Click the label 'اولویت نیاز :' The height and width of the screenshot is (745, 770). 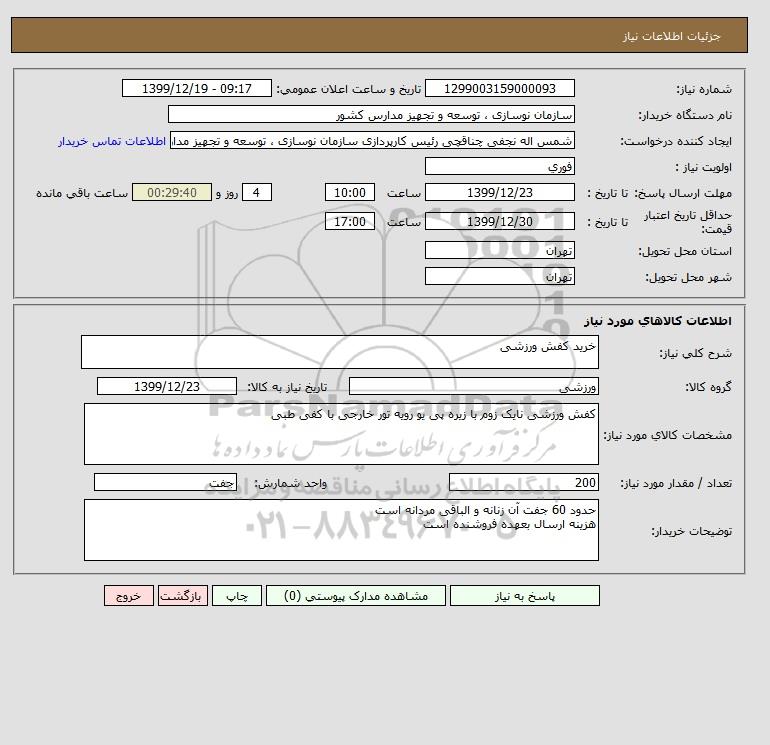pyautogui.click(x=703, y=167)
